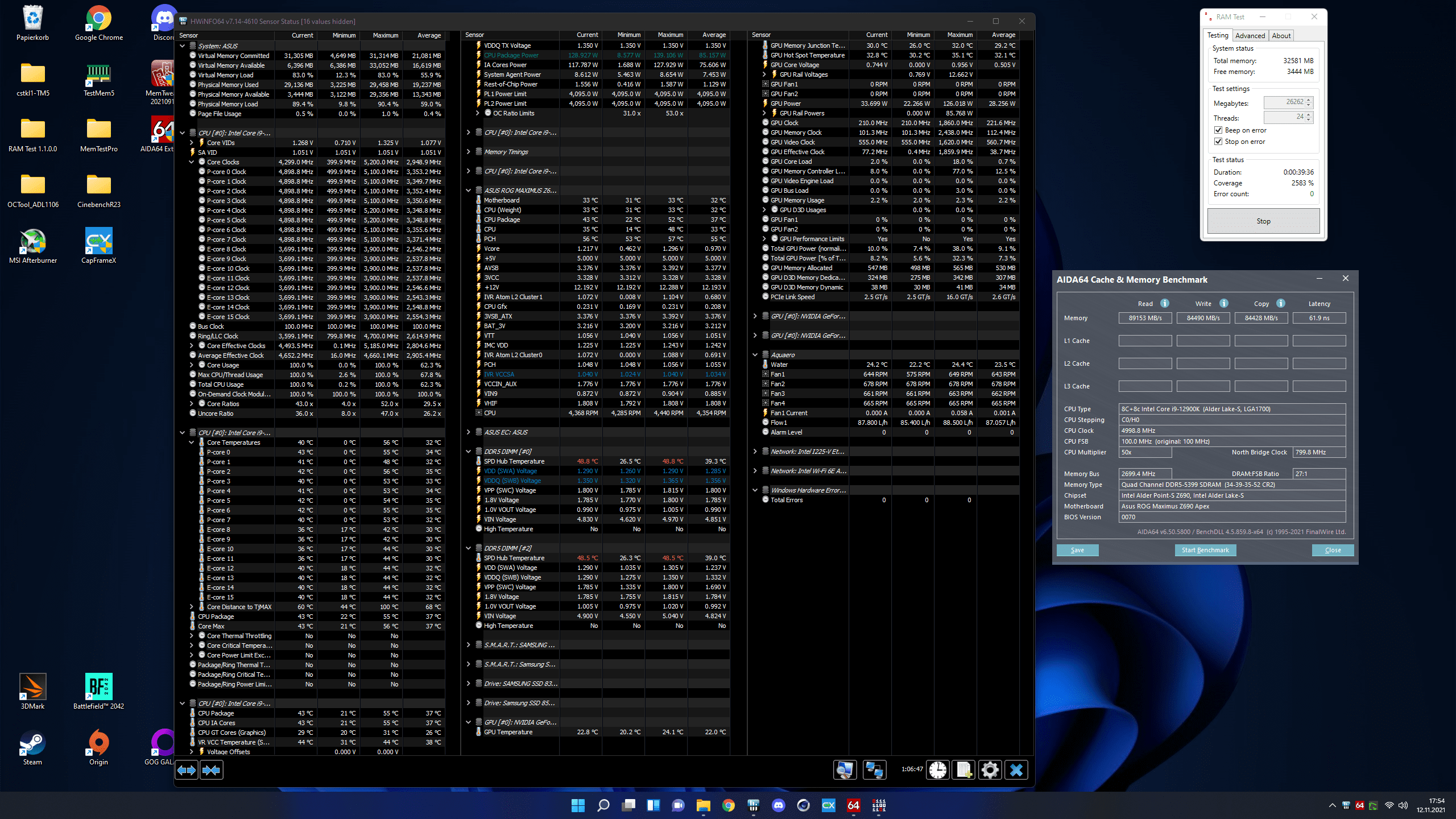Open 3DMark desktop shortcut
Screen dimensions: 1456x819
32,692
